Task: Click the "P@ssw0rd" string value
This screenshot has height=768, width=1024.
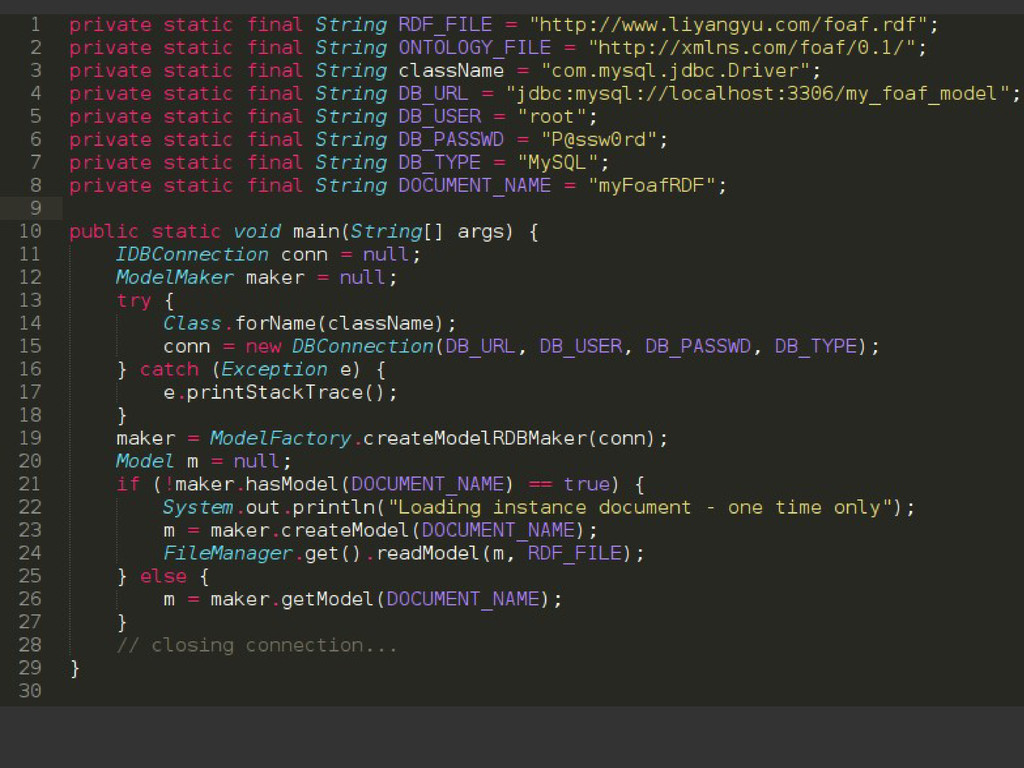Action: (599, 139)
